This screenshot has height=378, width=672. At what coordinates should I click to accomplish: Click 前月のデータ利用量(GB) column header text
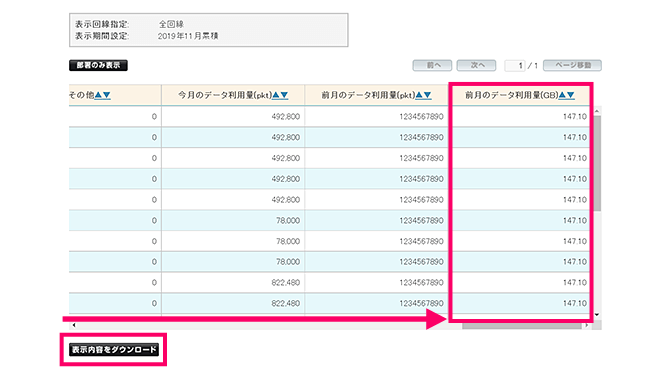(x=512, y=95)
